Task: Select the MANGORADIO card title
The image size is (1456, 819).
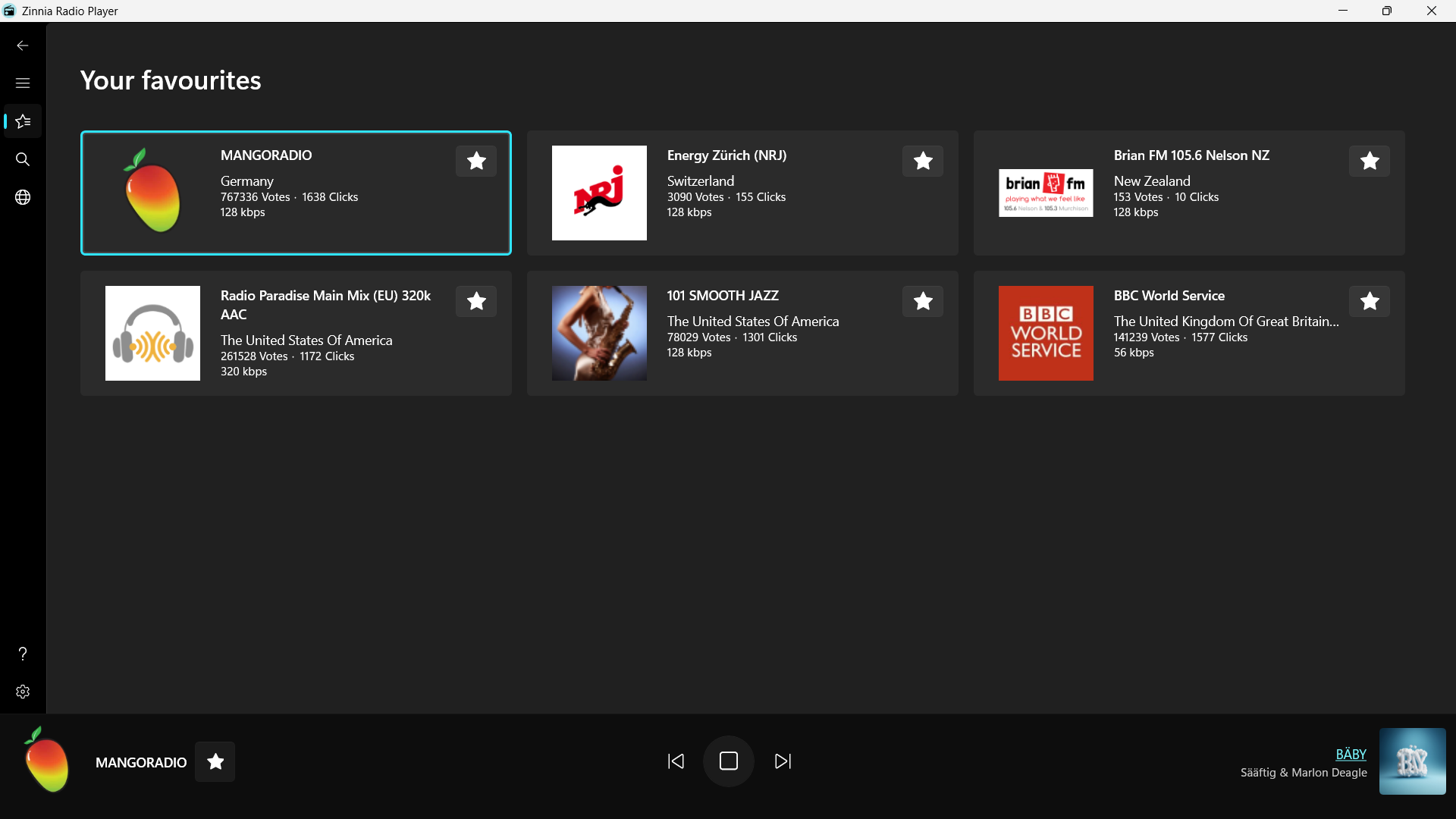Action: [266, 155]
